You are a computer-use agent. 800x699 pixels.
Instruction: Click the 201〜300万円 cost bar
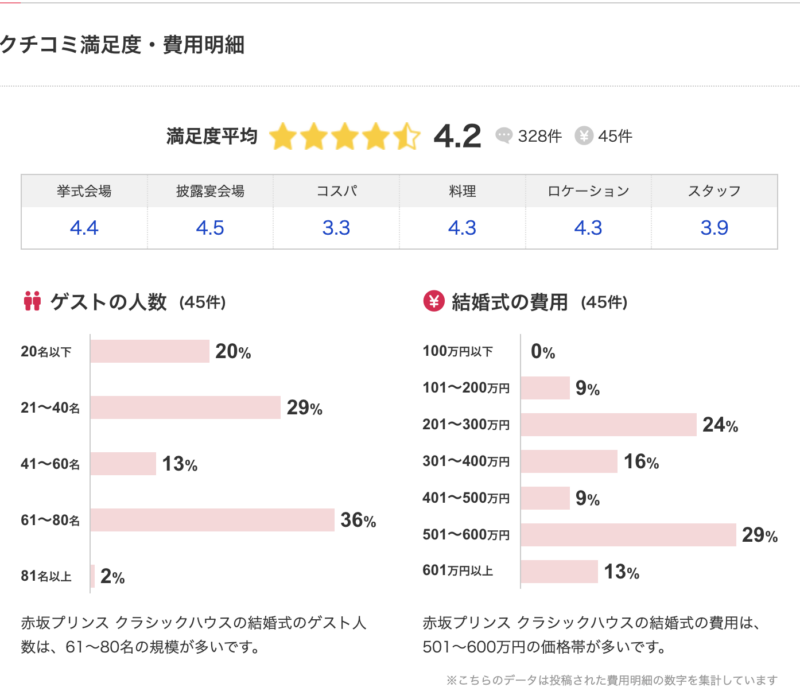[609, 425]
